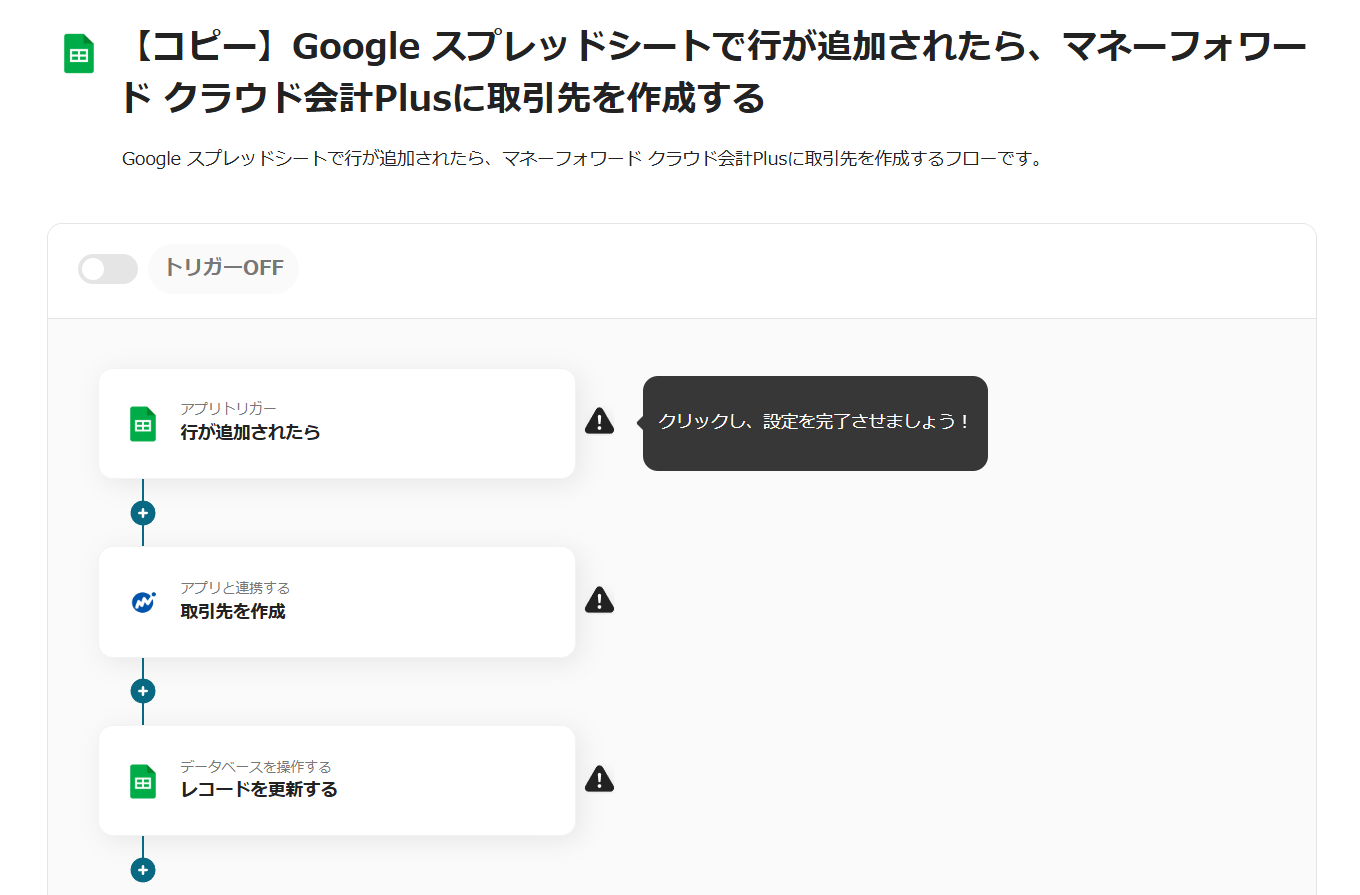Click the warning icon next to 取引先を作成

click(x=599, y=600)
